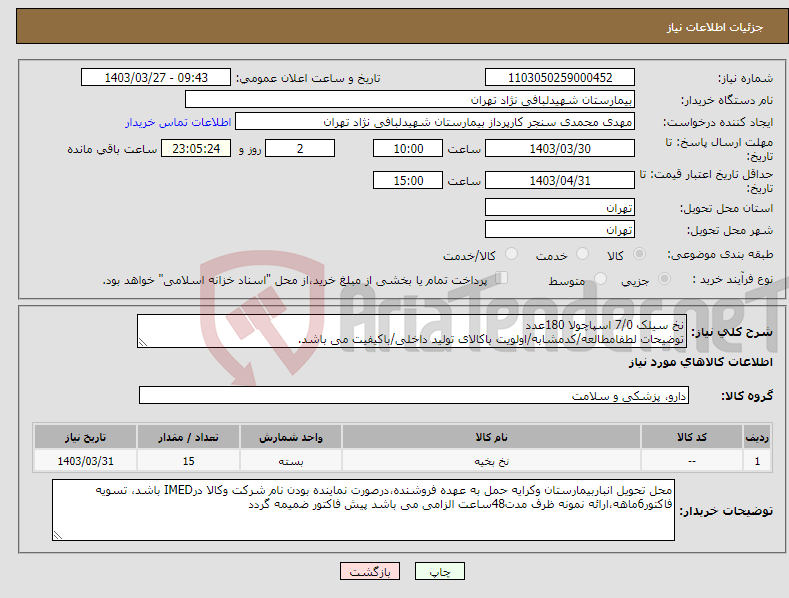Screen dimensions: 789x598
Task: Click the گروه کالا field دارو، پزشکی و سلامت
Action: pyautogui.click(x=414, y=396)
